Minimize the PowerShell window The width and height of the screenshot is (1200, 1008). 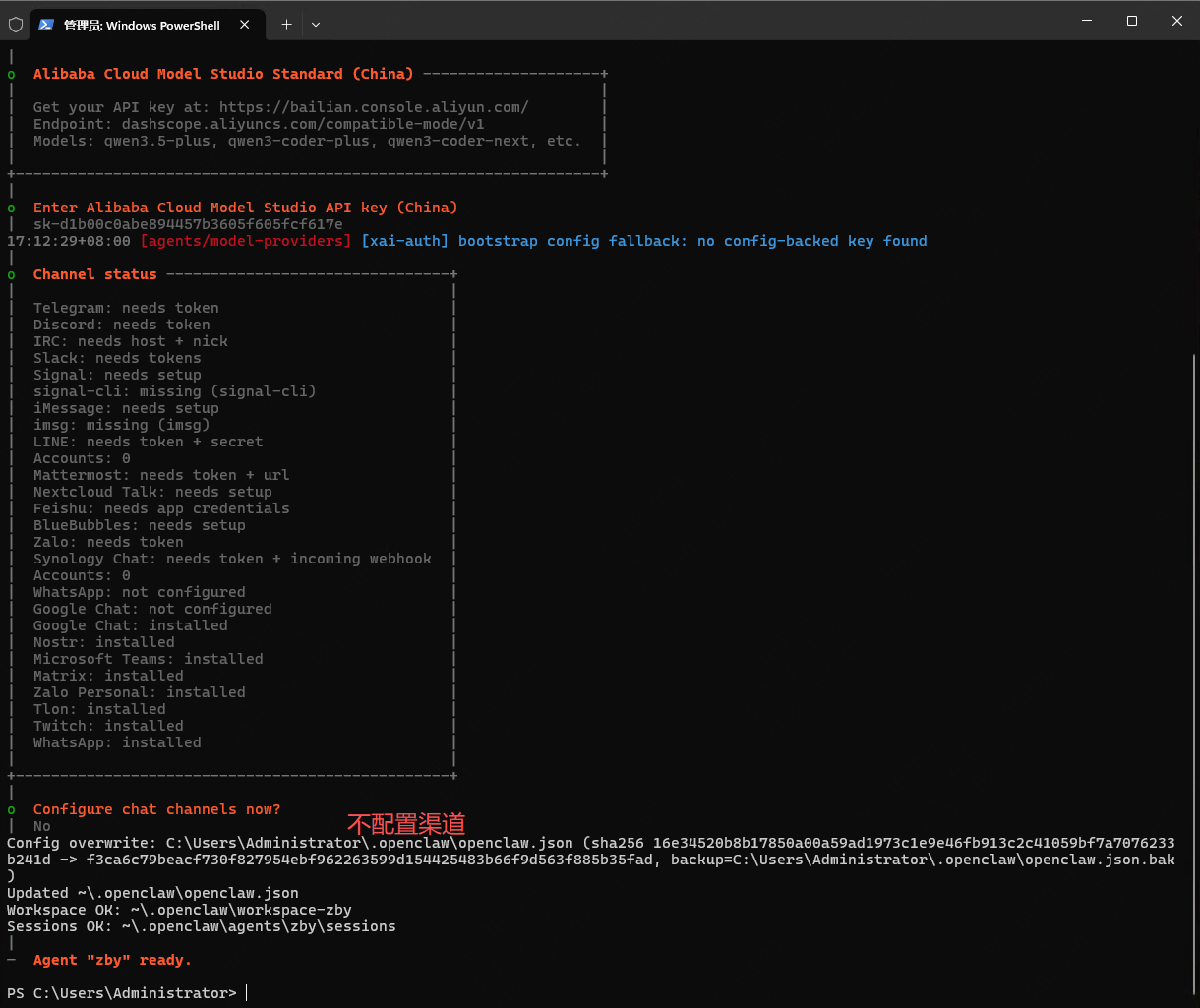click(x=1087, y=21)
